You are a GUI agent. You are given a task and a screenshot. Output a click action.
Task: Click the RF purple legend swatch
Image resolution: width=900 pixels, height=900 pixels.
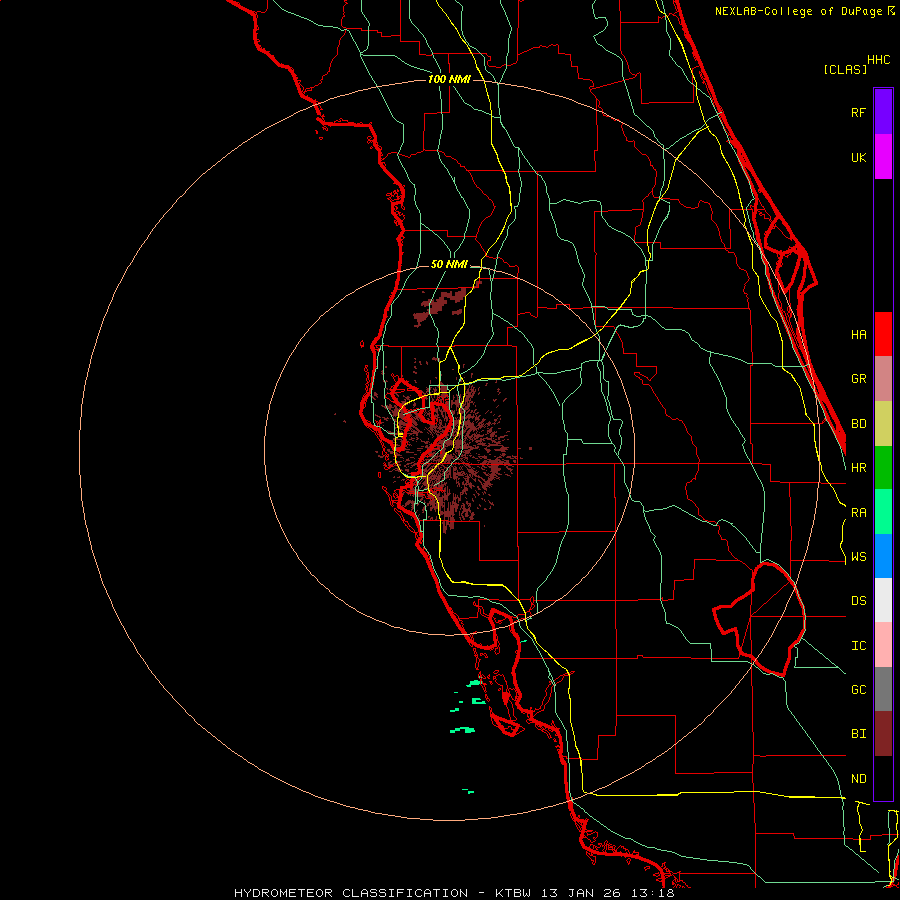coord(883,112)
